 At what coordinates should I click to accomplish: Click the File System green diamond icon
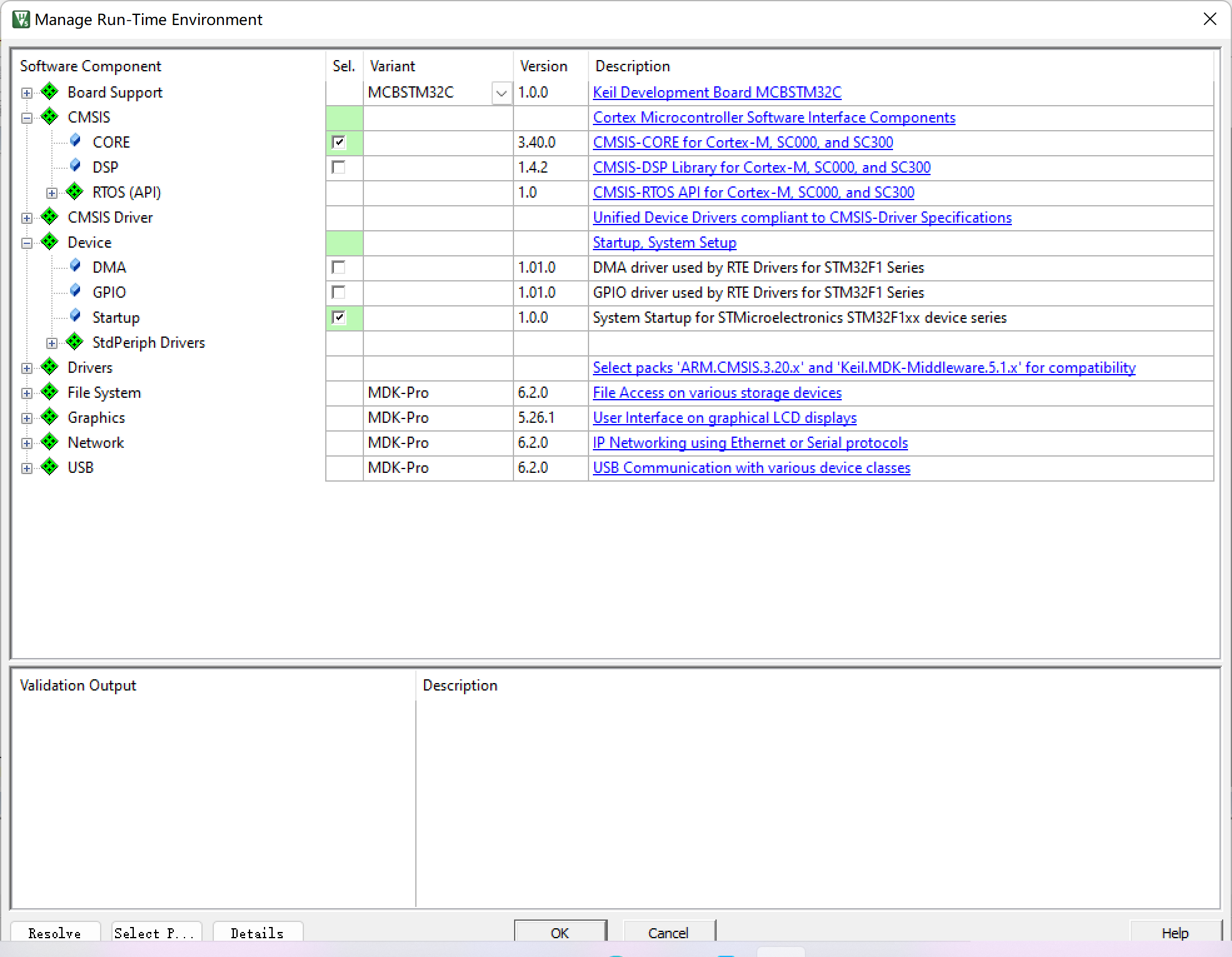coord(50,392)
